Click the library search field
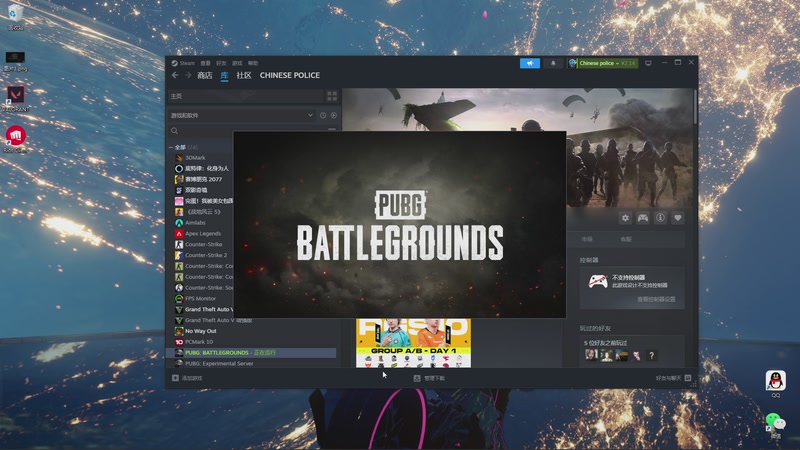800x450 pixels. 247,131
